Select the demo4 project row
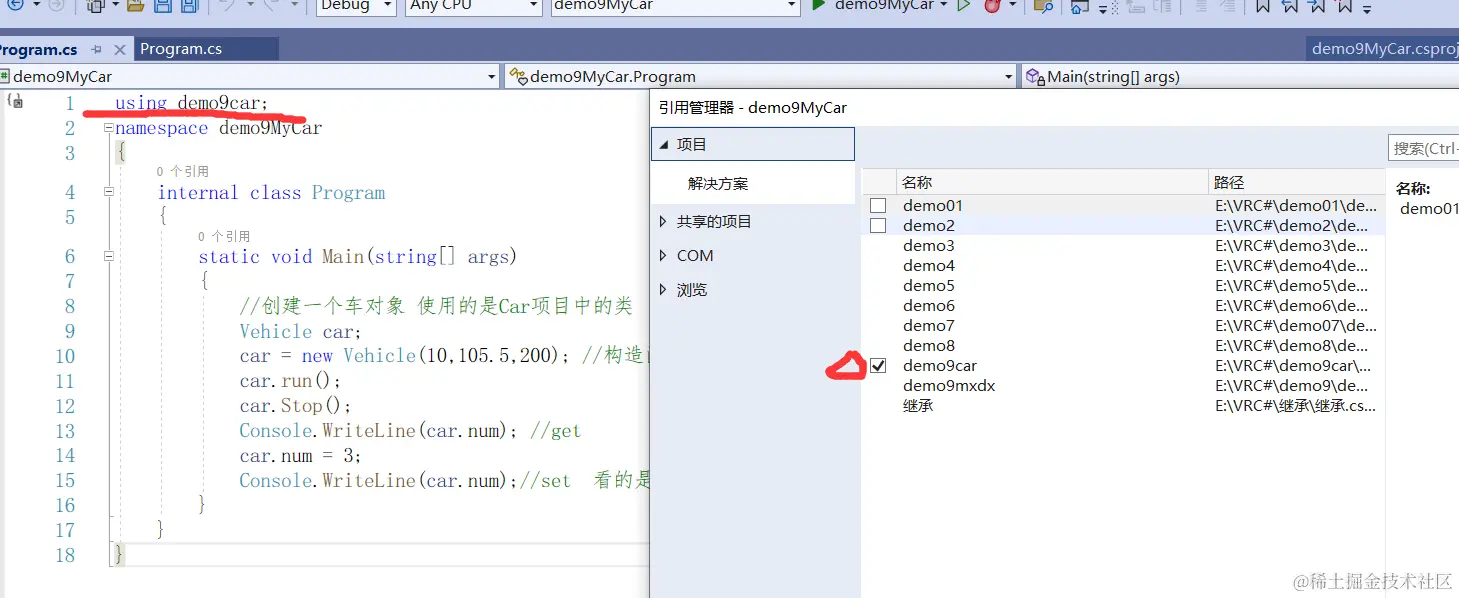Screen dimensions: 1459x598 pos(1124,266)
